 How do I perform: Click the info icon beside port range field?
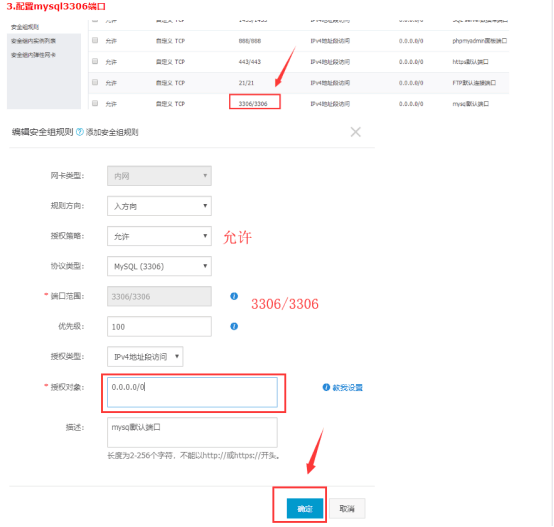point(234,296)
